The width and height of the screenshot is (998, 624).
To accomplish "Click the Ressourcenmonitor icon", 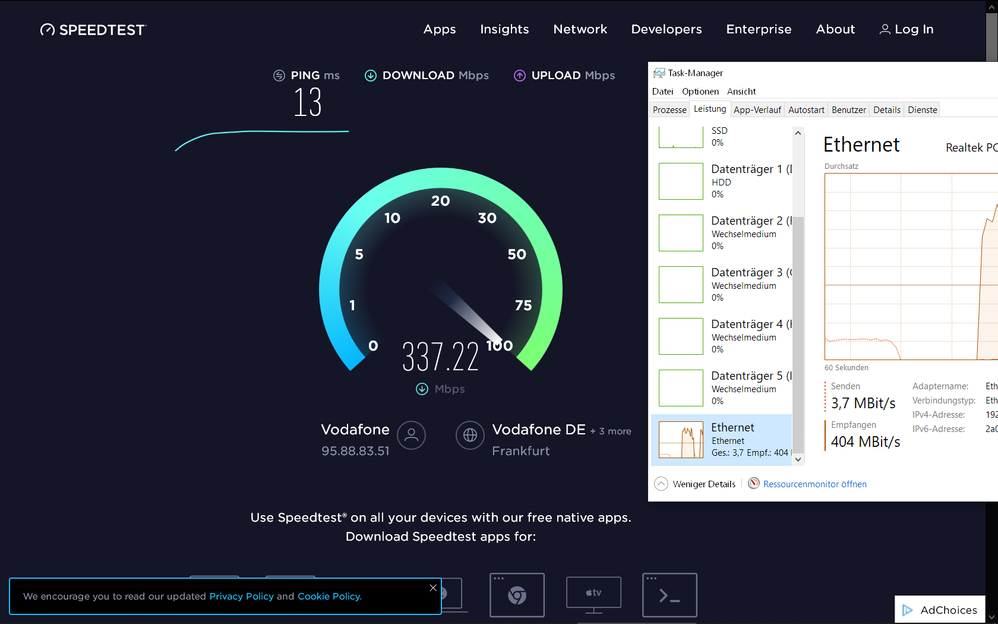I will (x=754, y=483).
